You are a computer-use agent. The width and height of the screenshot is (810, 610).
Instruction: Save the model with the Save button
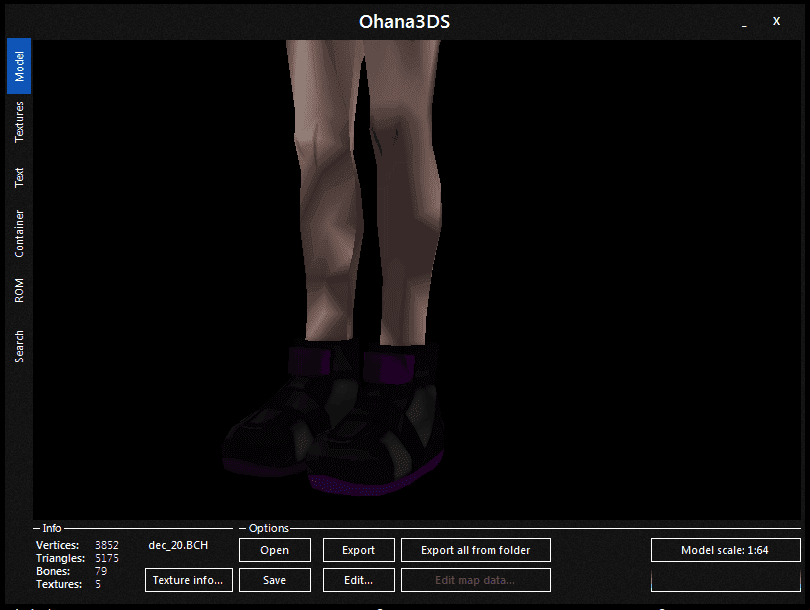tap(275, 580)
